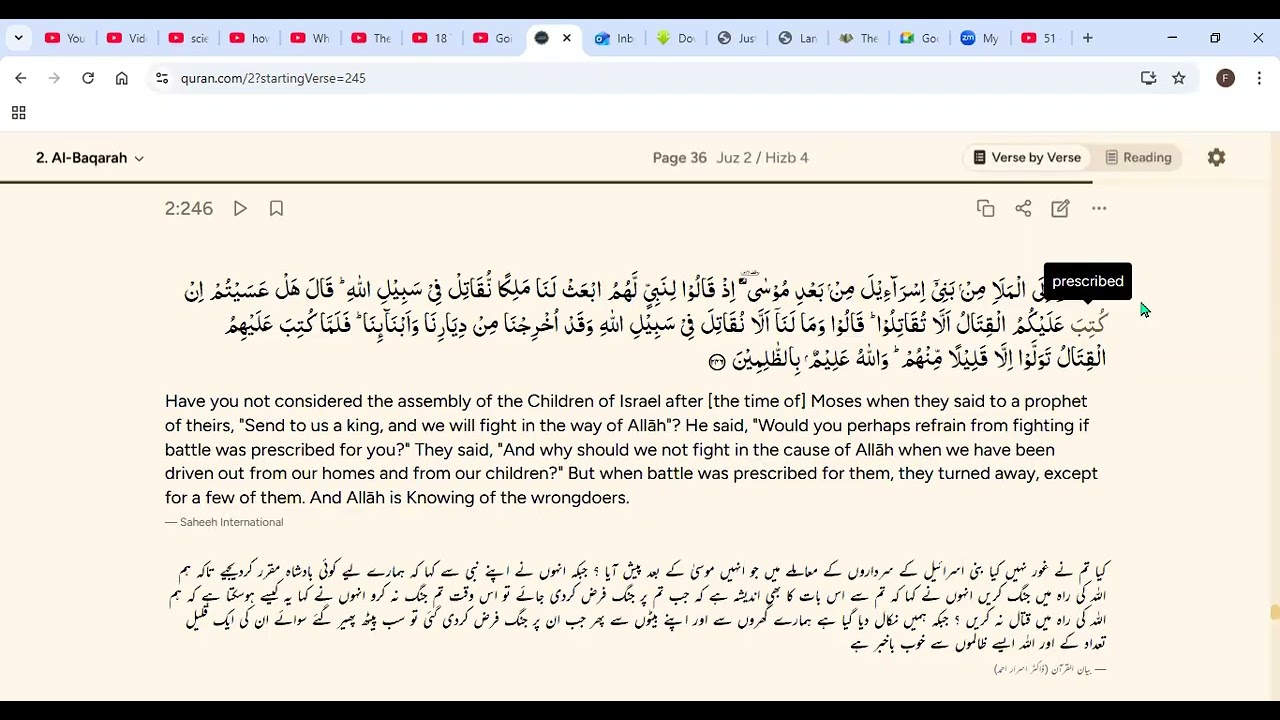Switch to the 'hov' YouTube tab
The image size is (1280, 720).
(249, 38)
